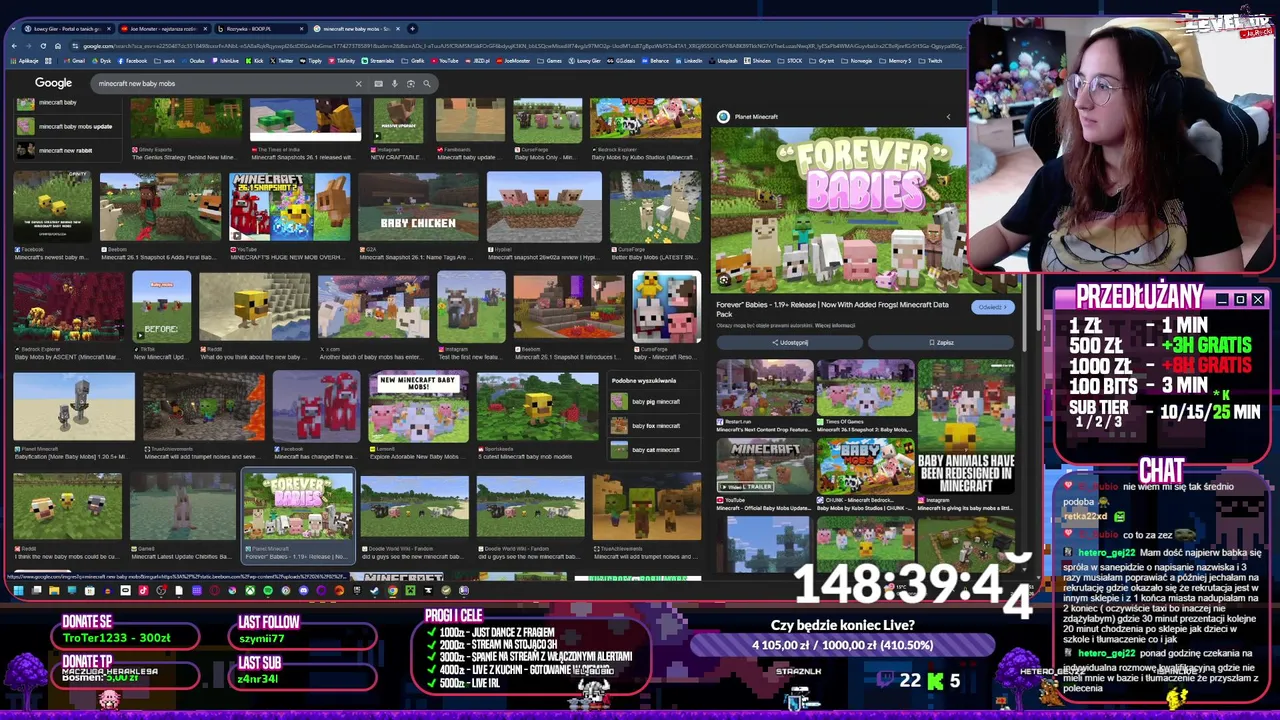Open the Facebook bookmark in bookmarks bar
Viewport: 1280px width, 720px height.
[133, 61]
